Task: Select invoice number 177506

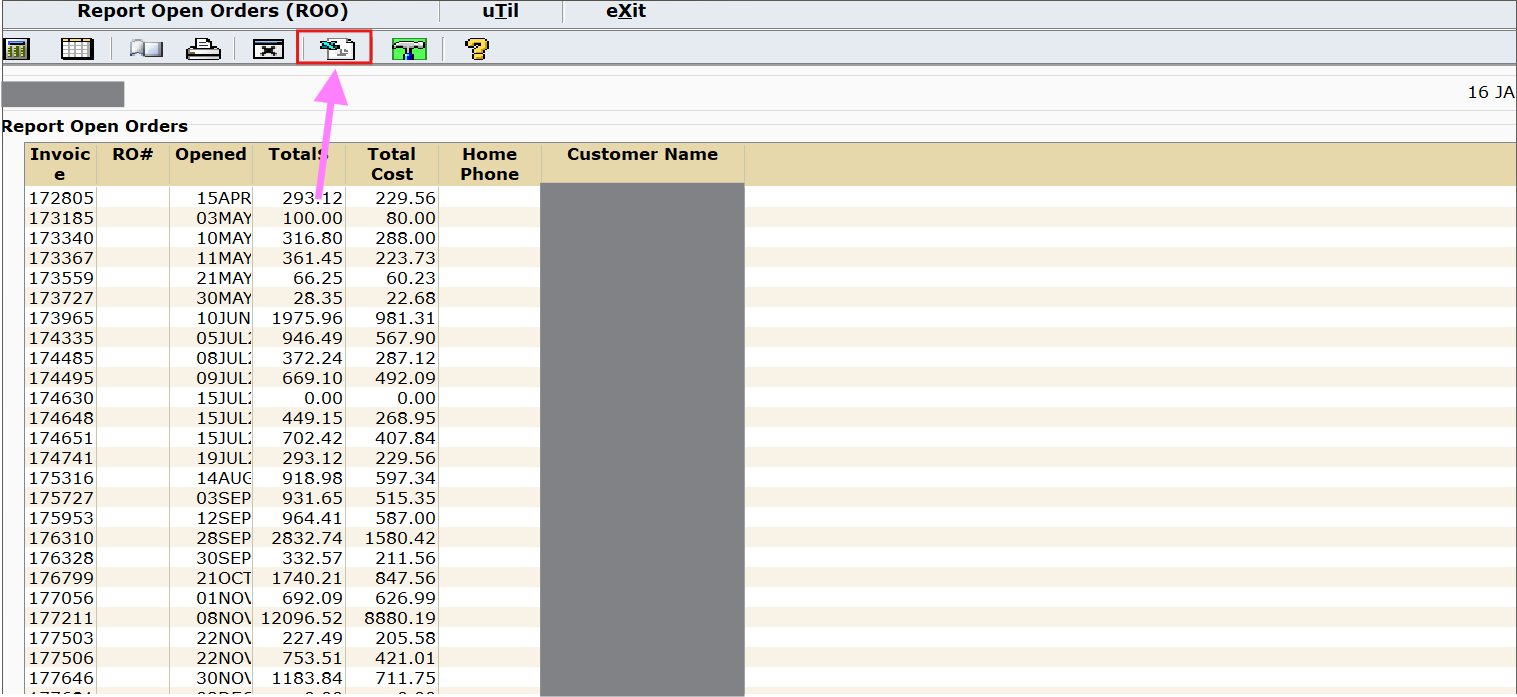Action: click(61, 658)
